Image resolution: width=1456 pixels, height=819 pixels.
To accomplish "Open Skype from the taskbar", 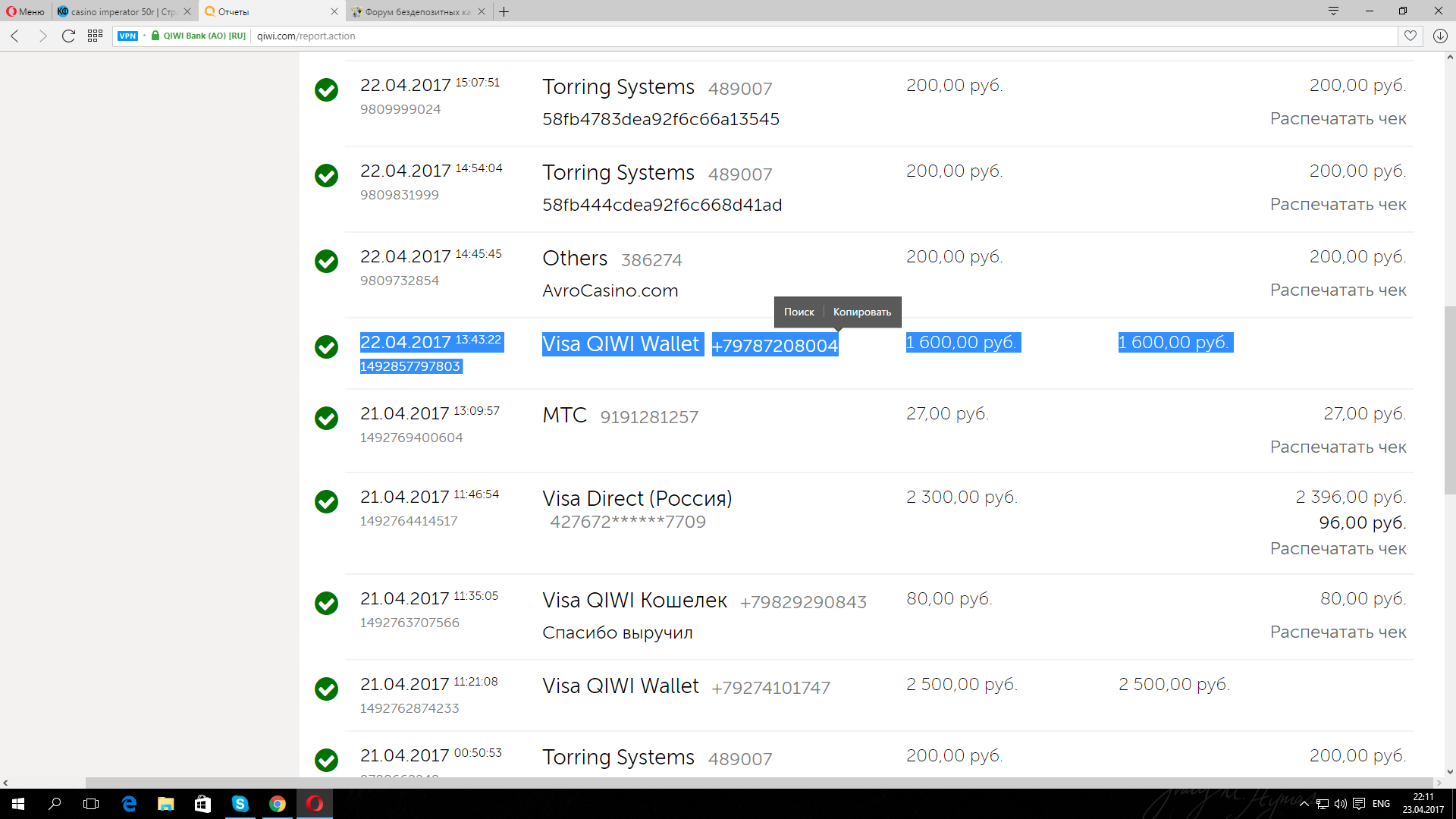I will pos(240,804).
